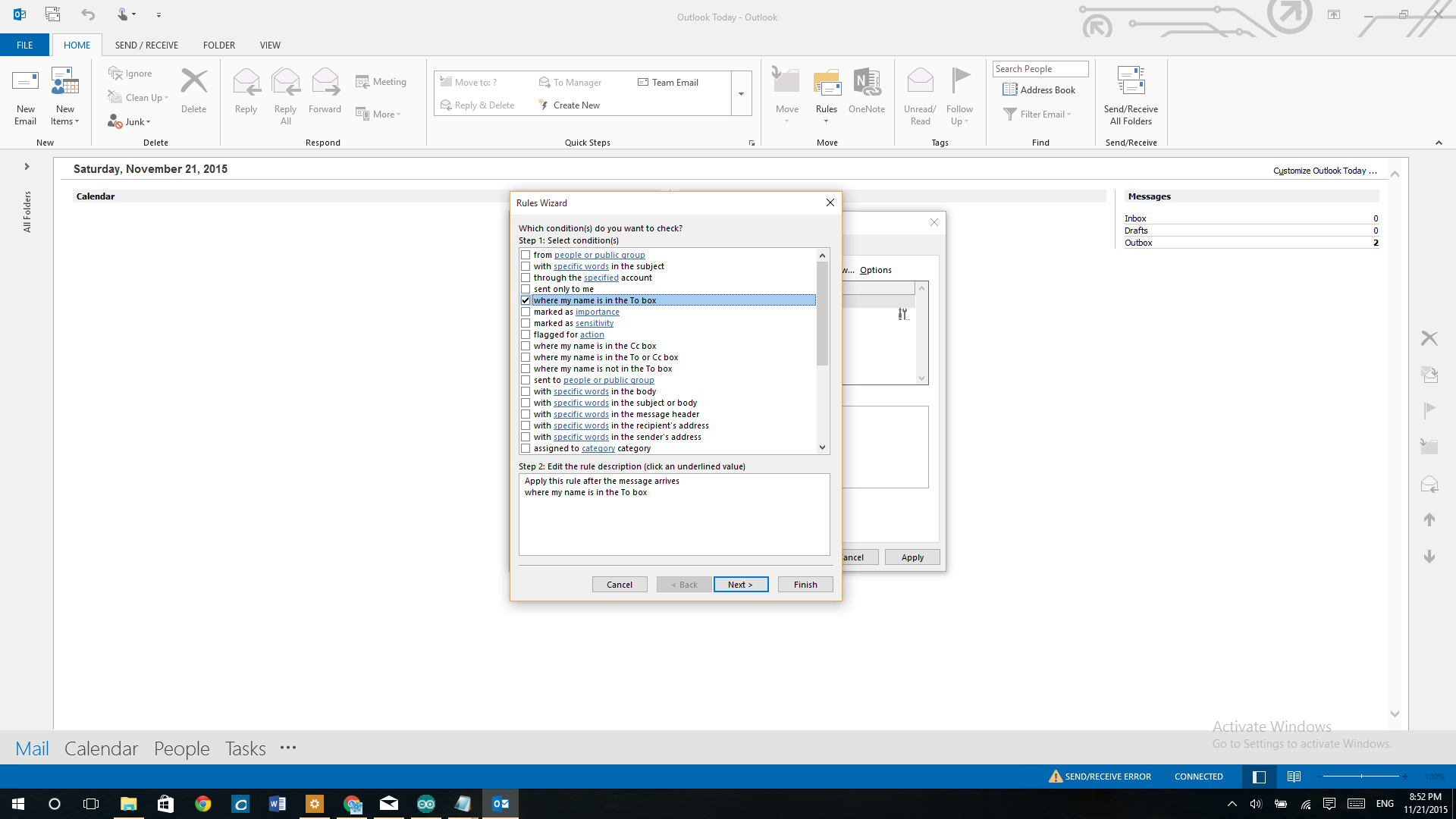Viewport: 1456px width, 819px height.
Task: Check 'flagged for action' condition
Action: click(526, 334)
